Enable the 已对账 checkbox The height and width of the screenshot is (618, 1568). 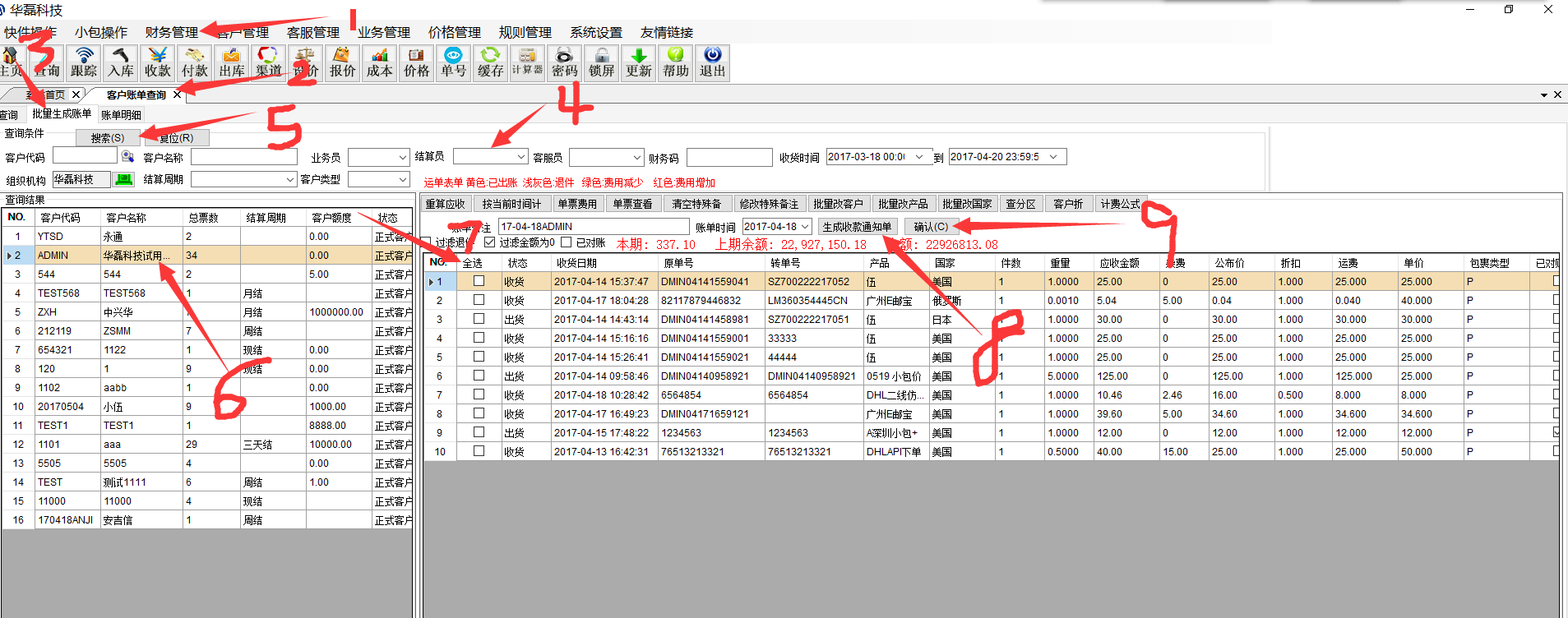pyautogui.click(x=566, y=242)
